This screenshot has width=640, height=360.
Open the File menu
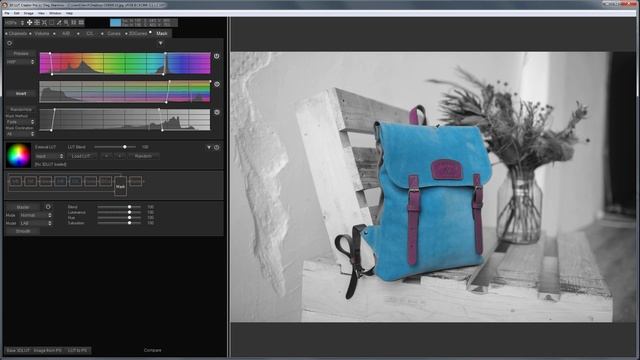pos(7,13)
